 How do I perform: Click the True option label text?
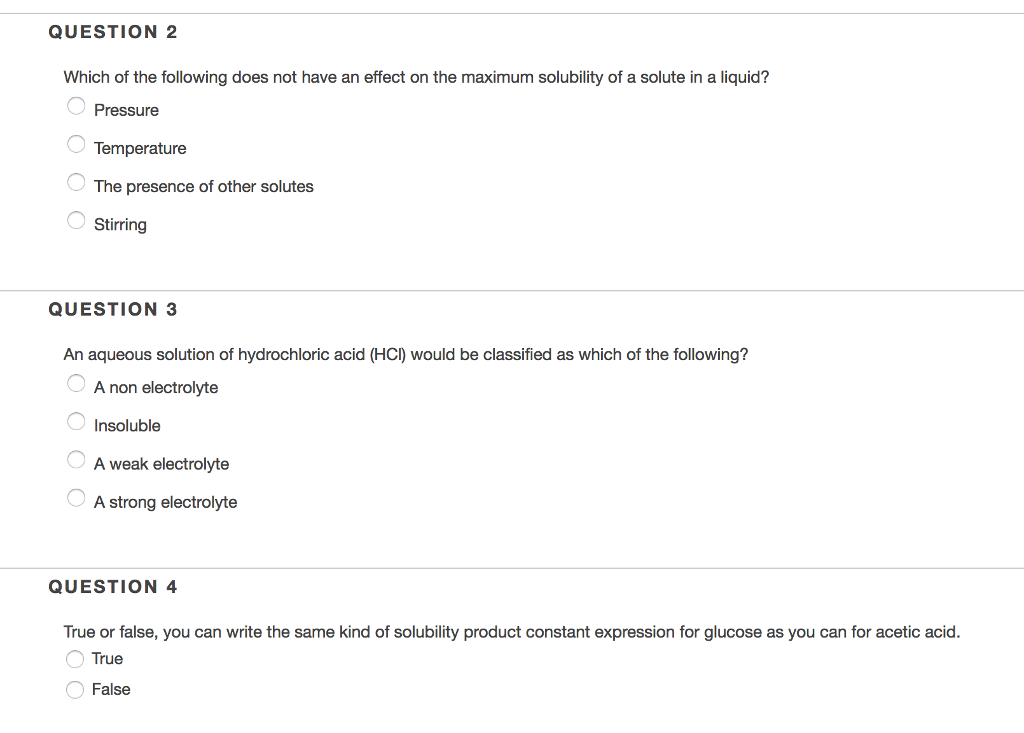[x=108, y=658]
